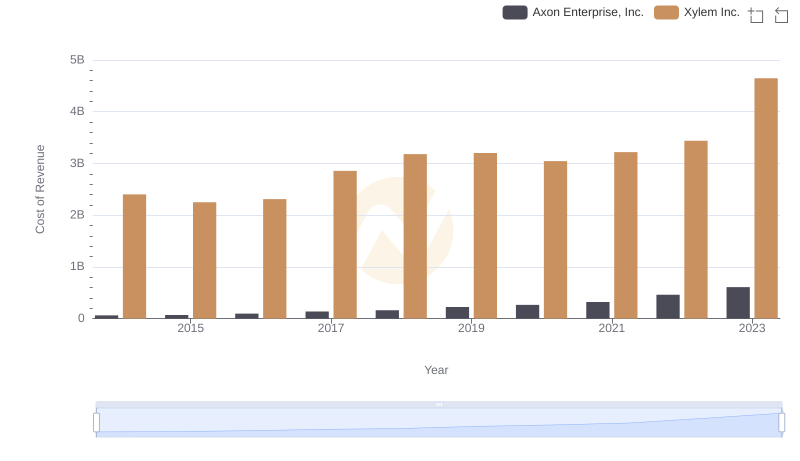Click the 1B y-axis label
Screen dimensions: 800x461
pyautogui.click(x=77, y=266)
